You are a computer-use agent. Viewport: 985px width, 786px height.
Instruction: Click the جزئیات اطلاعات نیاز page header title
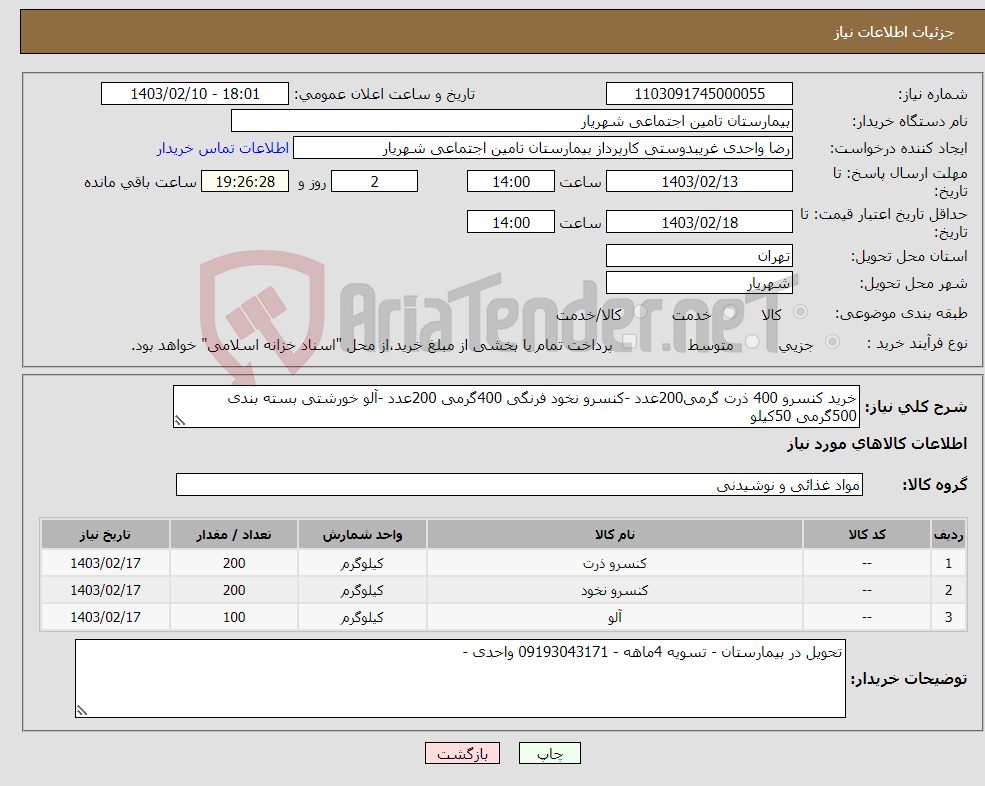893,32
